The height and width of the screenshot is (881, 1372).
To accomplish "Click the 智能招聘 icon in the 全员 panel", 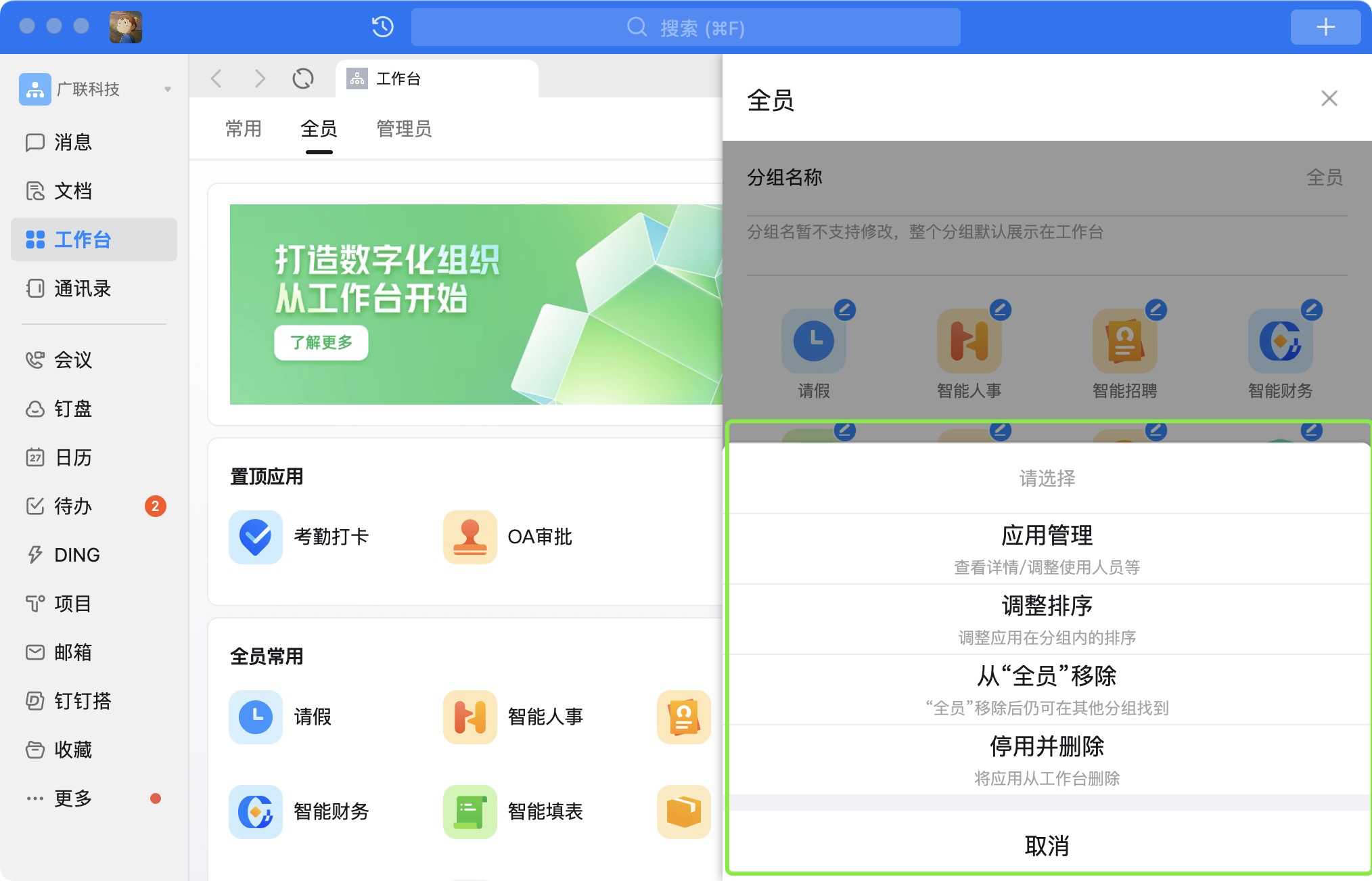I will (1125, 341).
